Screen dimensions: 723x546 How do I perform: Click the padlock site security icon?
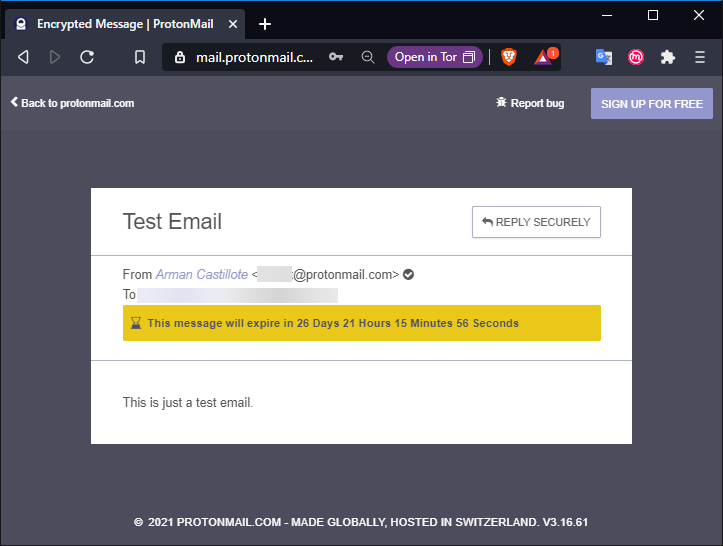click(x=180, y=57)
